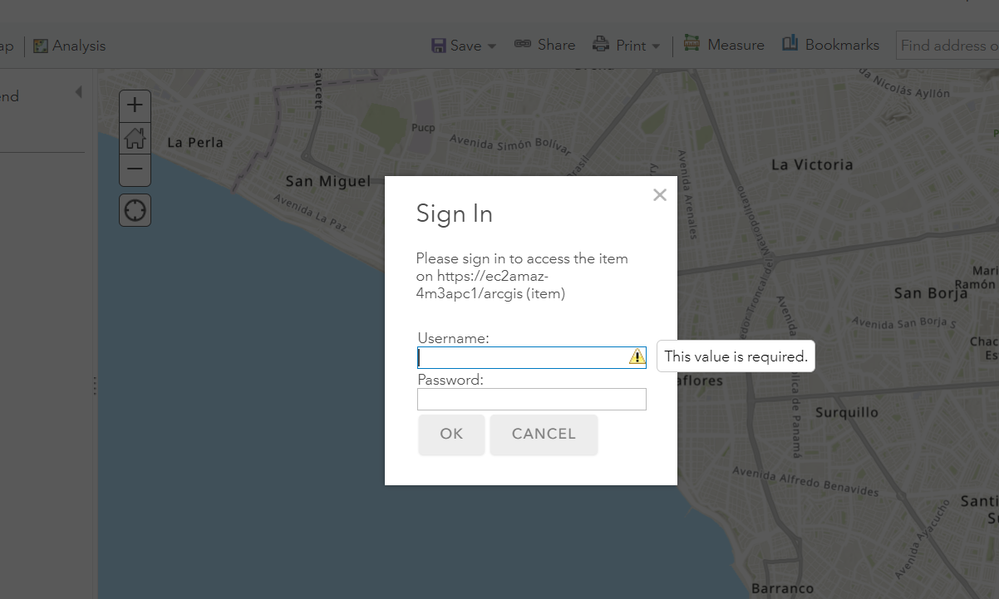
Task: Zoom in on the map
Action: (135, 105)
